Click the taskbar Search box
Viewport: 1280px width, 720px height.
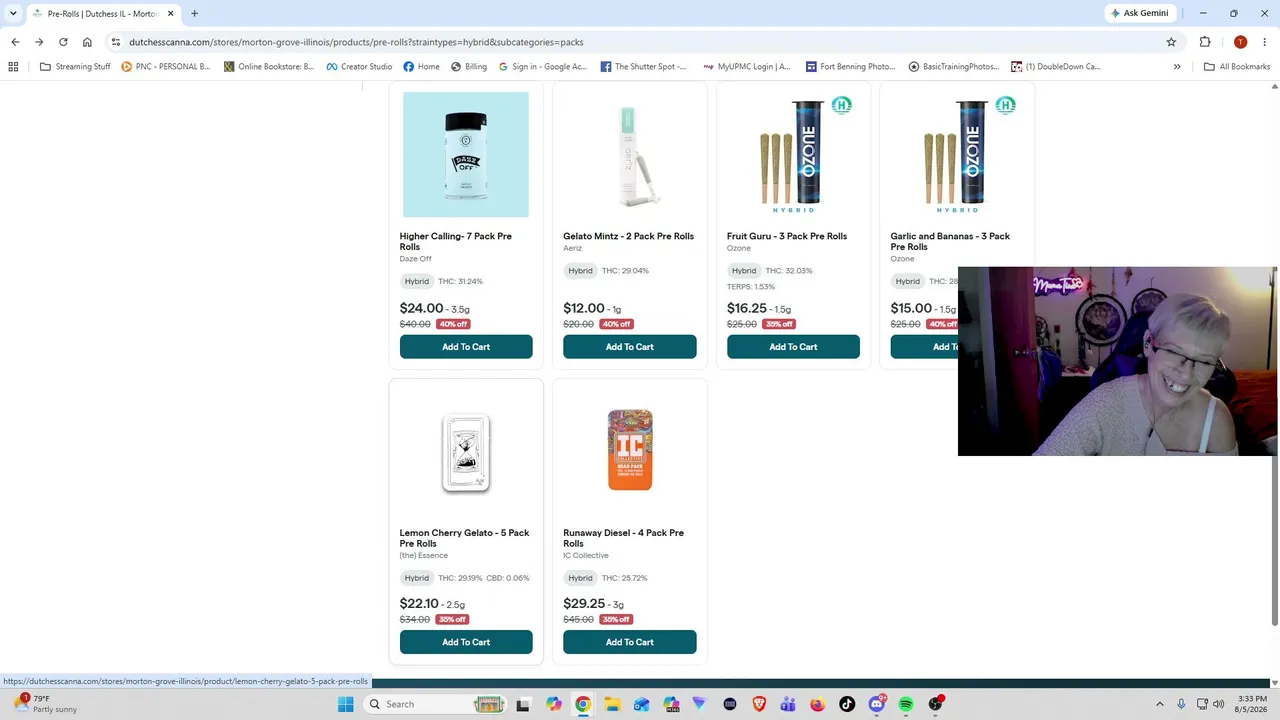[434, 704]
